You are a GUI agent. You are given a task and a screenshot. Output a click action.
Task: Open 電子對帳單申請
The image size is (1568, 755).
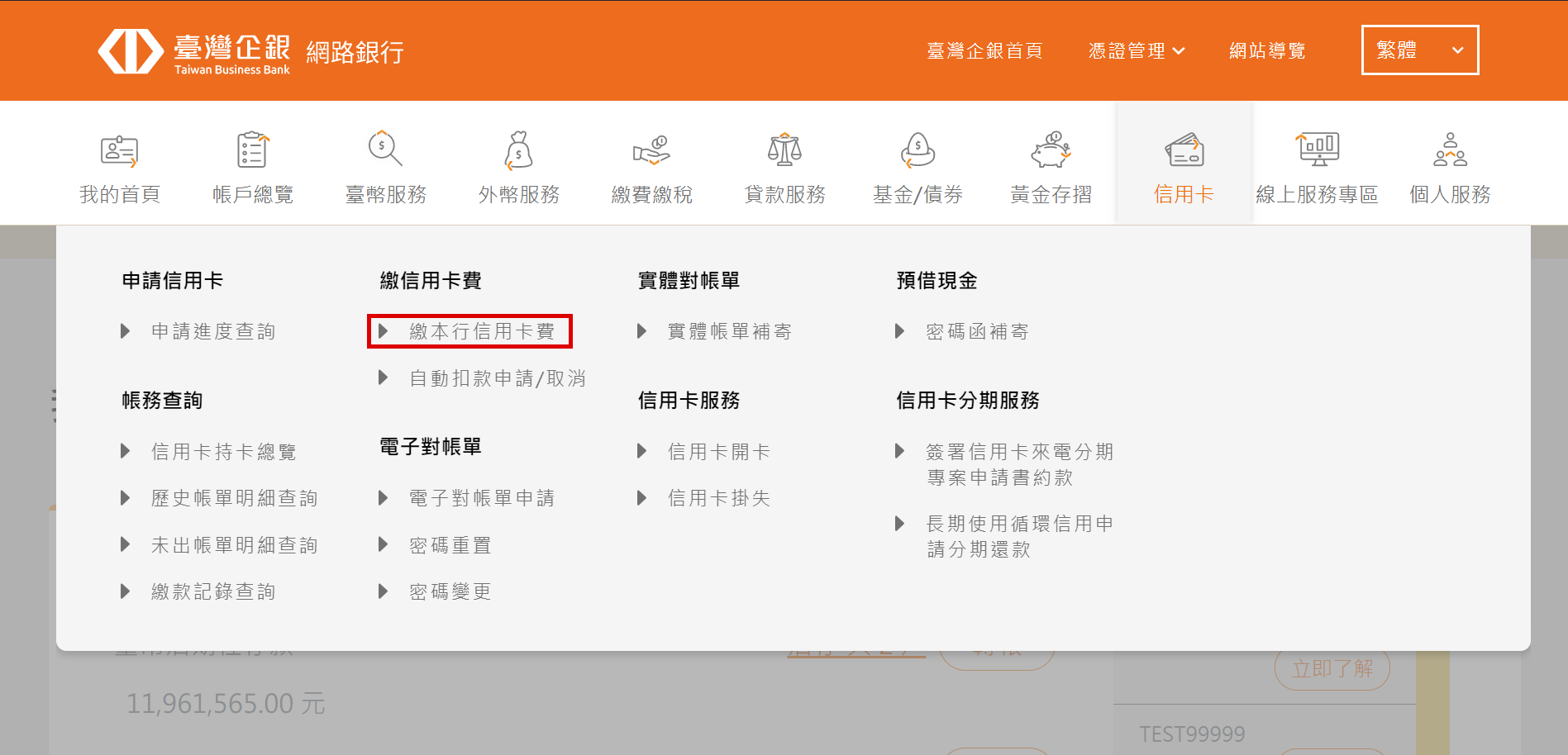[482, 498]
